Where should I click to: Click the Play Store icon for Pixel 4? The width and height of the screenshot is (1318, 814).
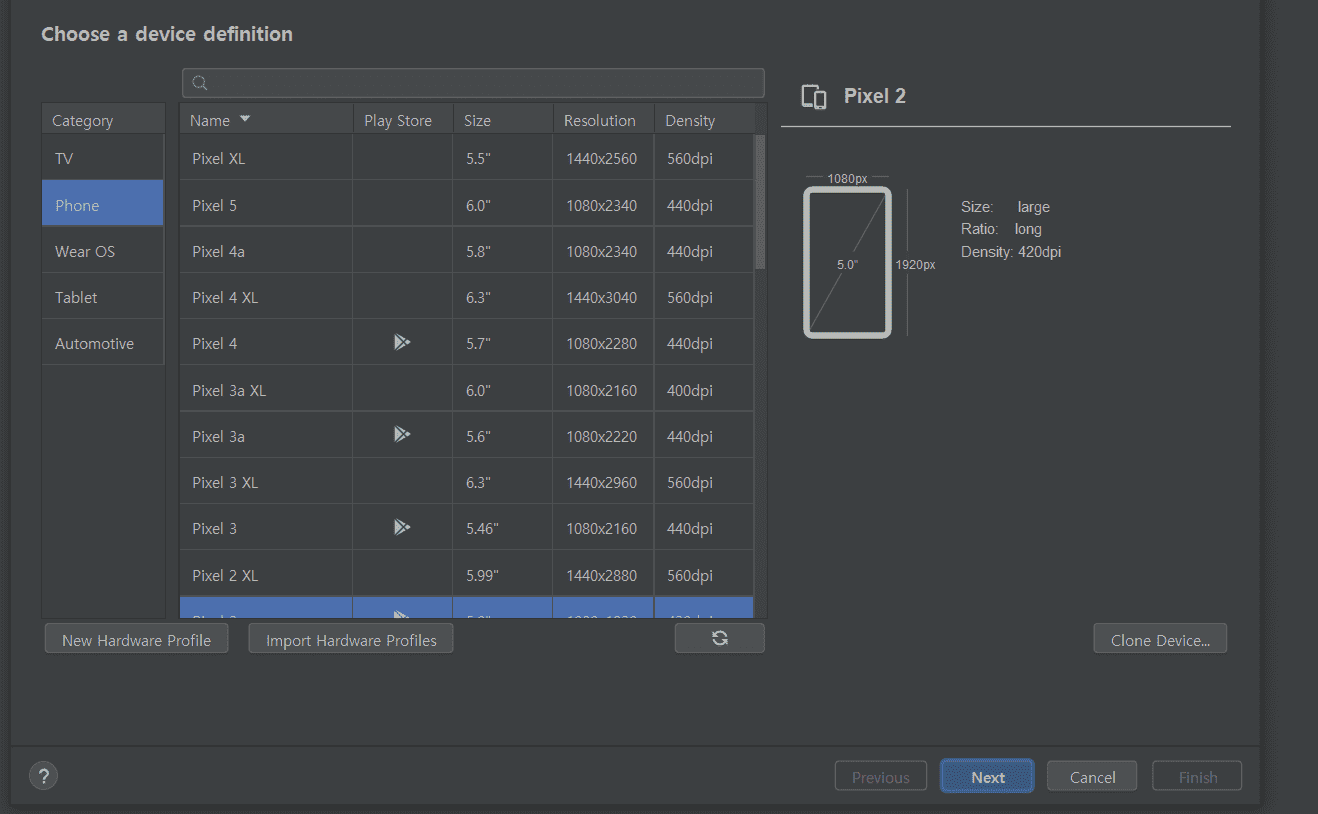[x=401, y=343]
